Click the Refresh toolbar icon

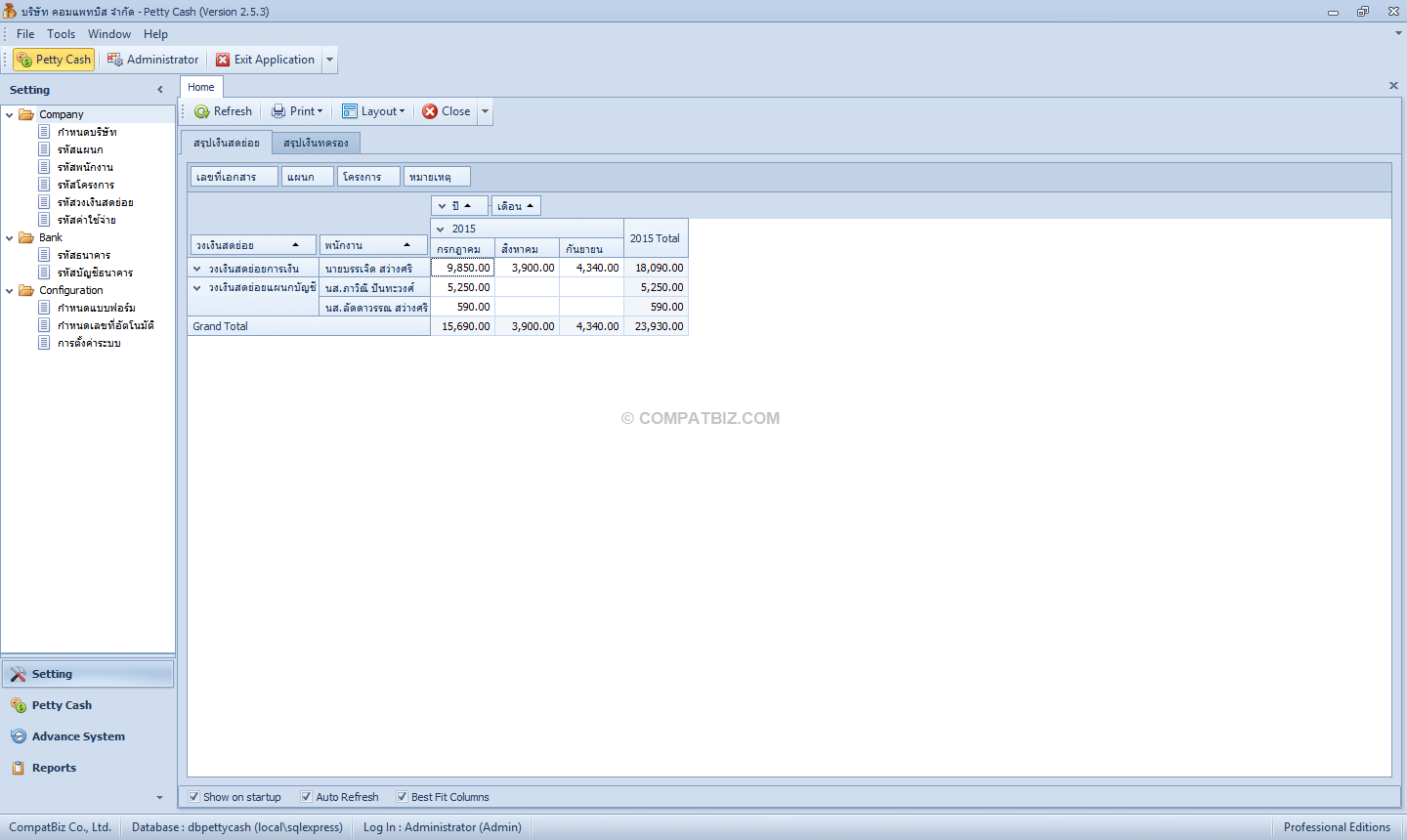click(202, 111)
